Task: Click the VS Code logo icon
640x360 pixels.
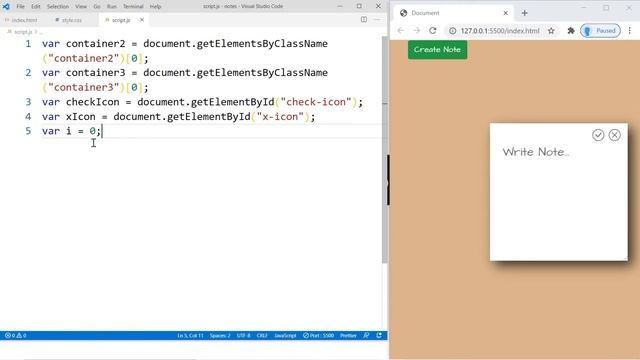Action: 6,7
